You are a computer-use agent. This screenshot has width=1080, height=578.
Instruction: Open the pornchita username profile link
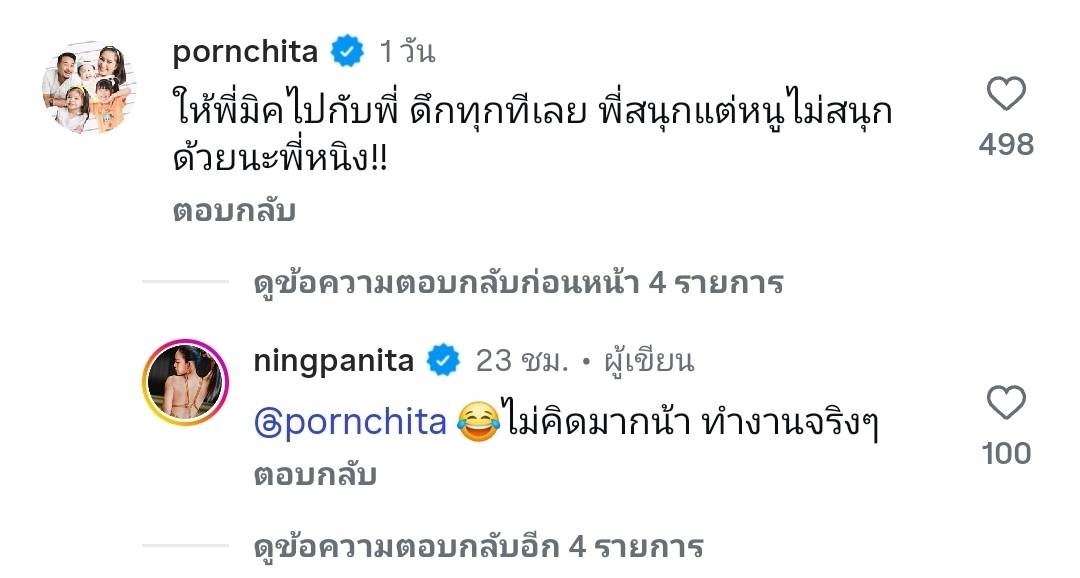tap(245, 52)
